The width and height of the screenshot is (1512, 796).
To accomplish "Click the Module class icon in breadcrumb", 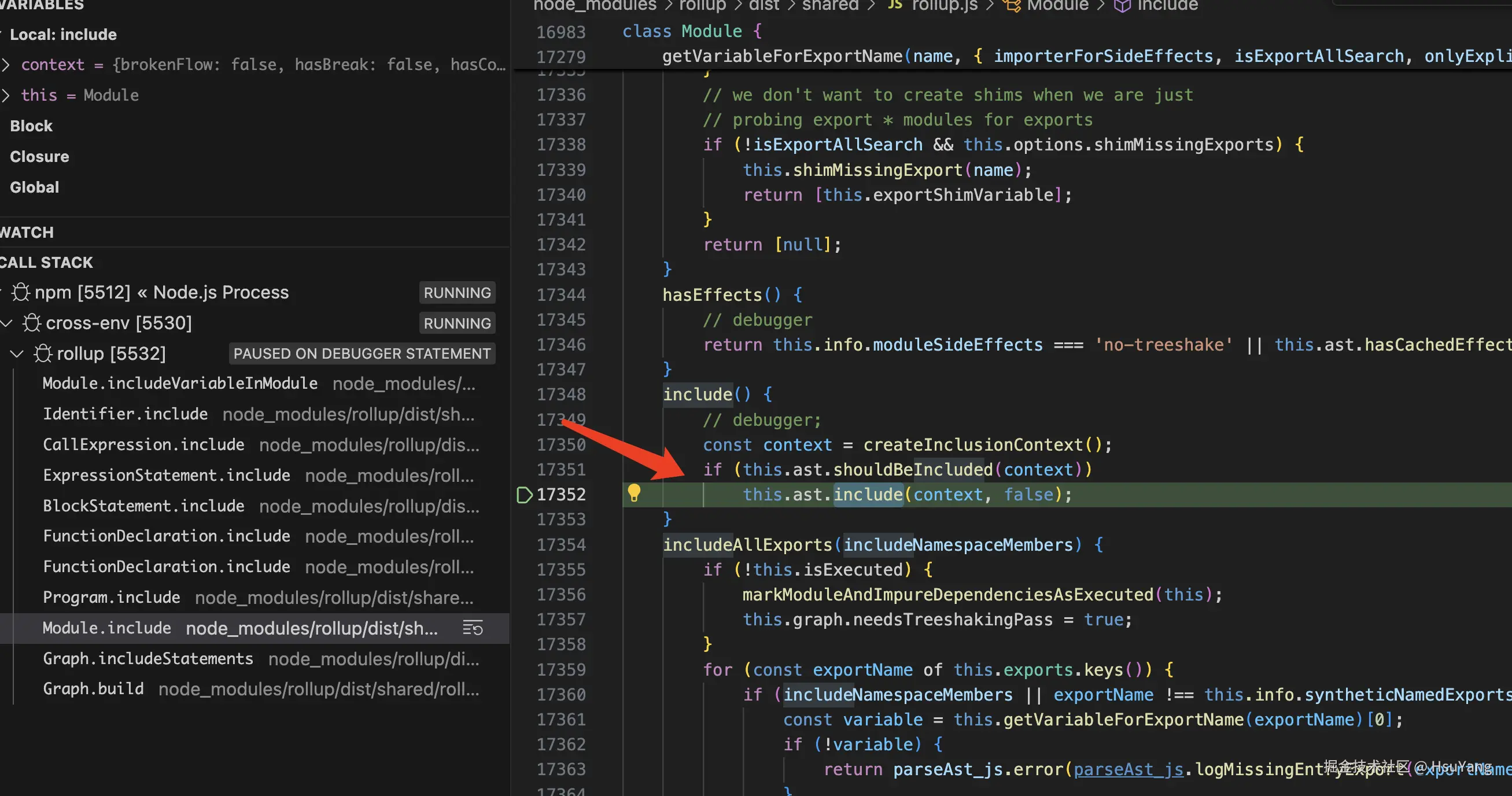I will pos(1011,6).
